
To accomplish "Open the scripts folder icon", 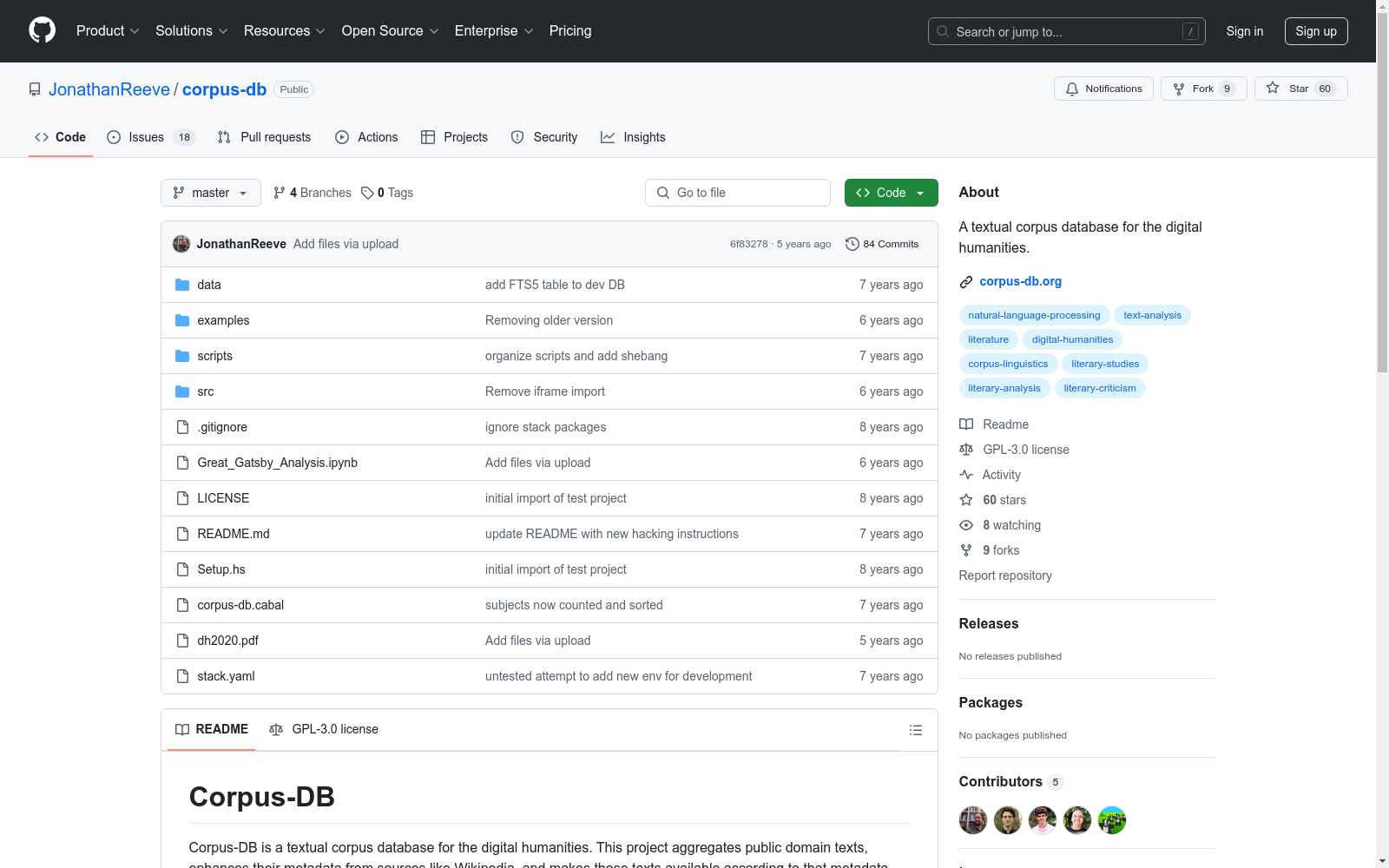I will (x=182, y=356).
